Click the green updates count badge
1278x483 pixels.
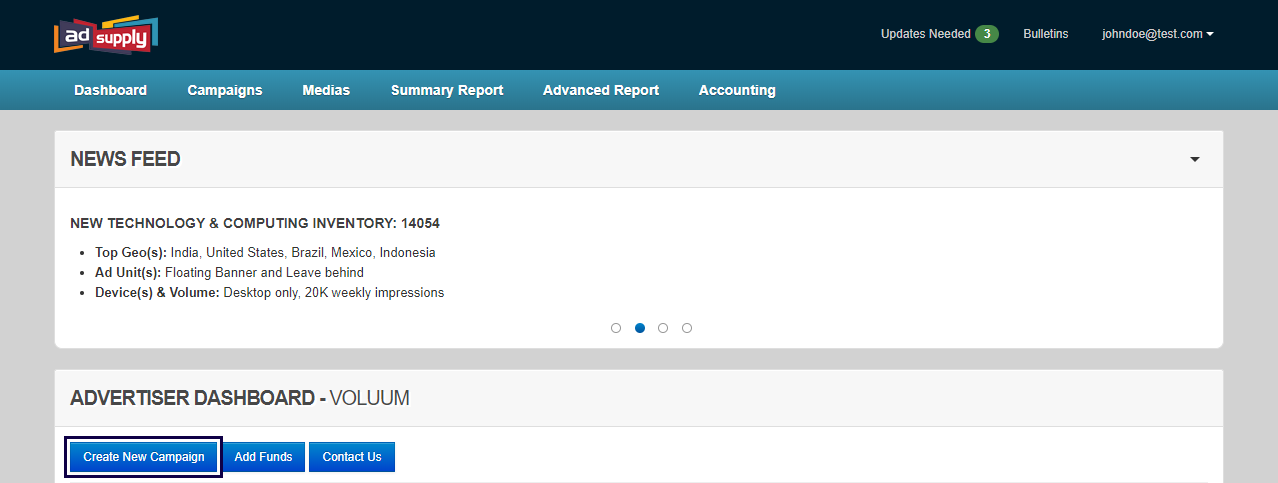986,34
